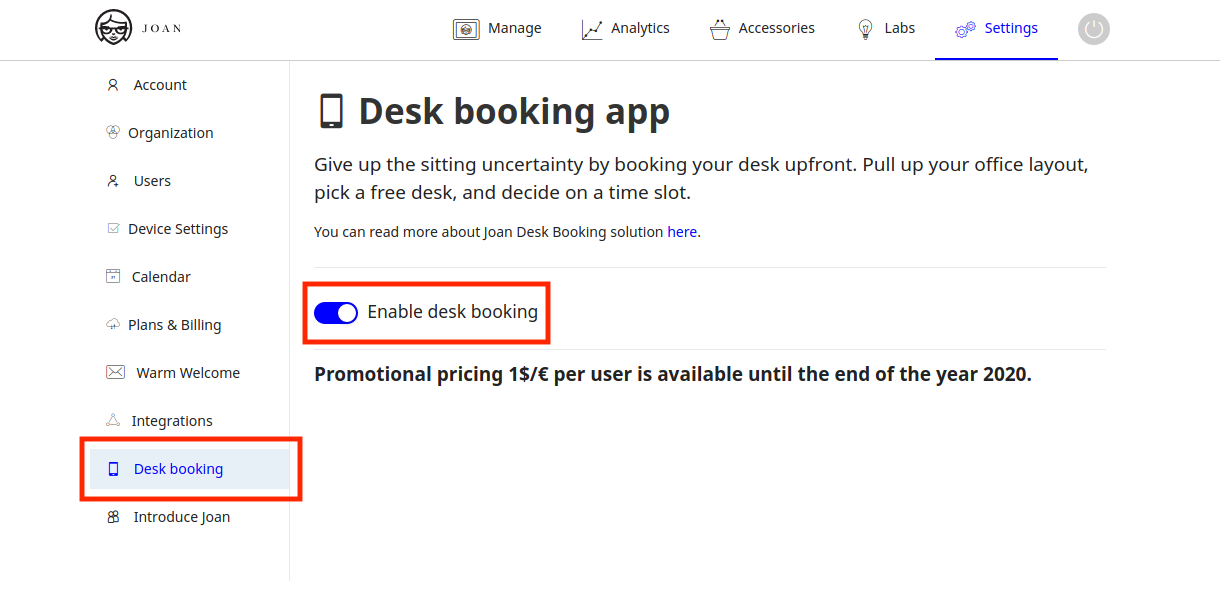Image resolution: width=1220 pixels, height=613 pixels.
Task: Select Desk booking sidebar item
Action: (x=190, y=469)
